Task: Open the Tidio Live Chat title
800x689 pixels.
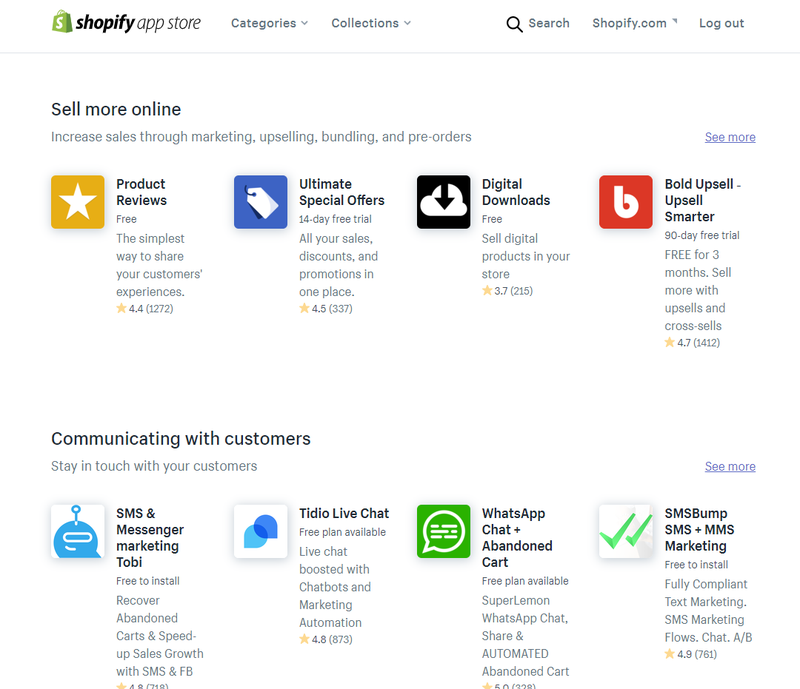Action: (x=344, y=513)
